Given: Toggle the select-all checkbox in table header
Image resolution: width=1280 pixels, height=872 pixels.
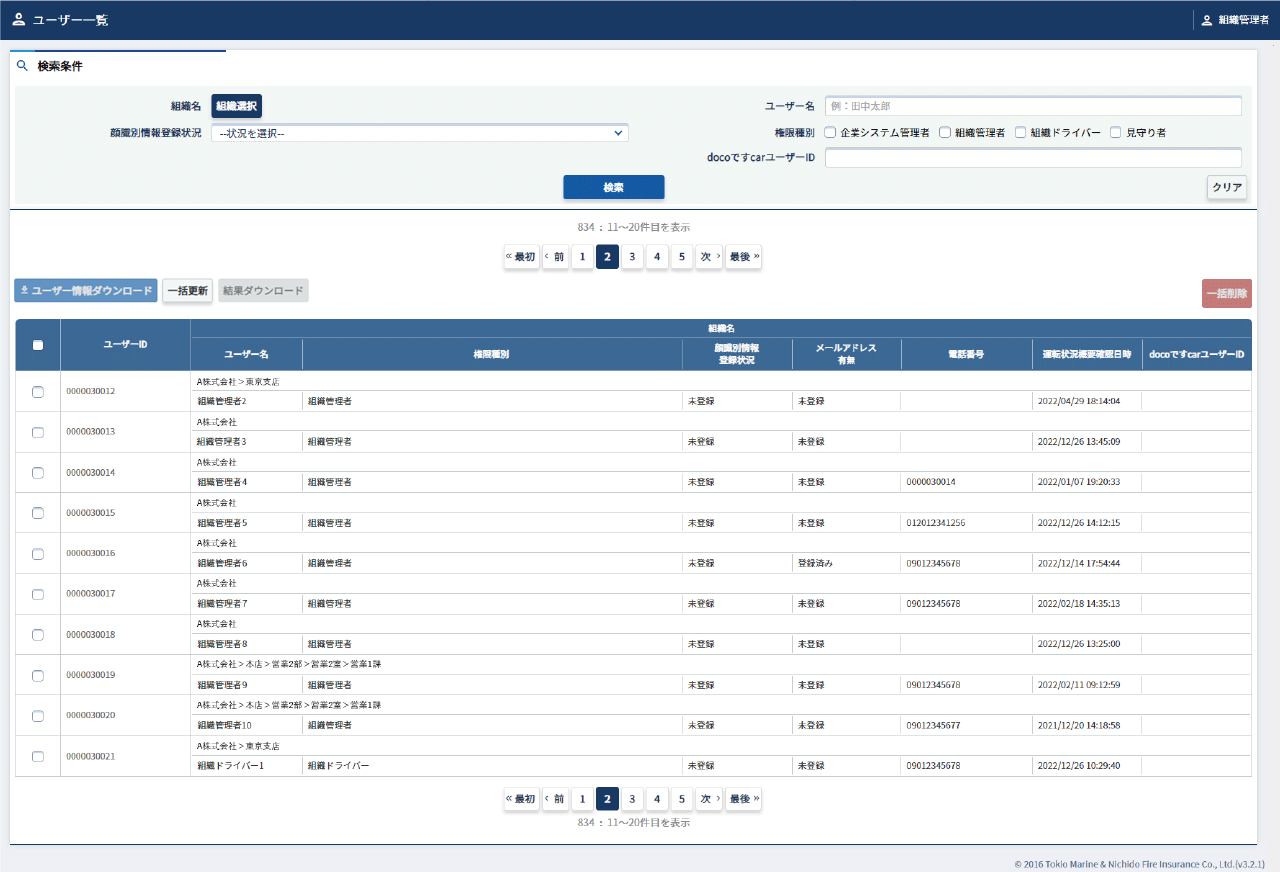Looking at the screenshot, I should click(x=38, y=345).
